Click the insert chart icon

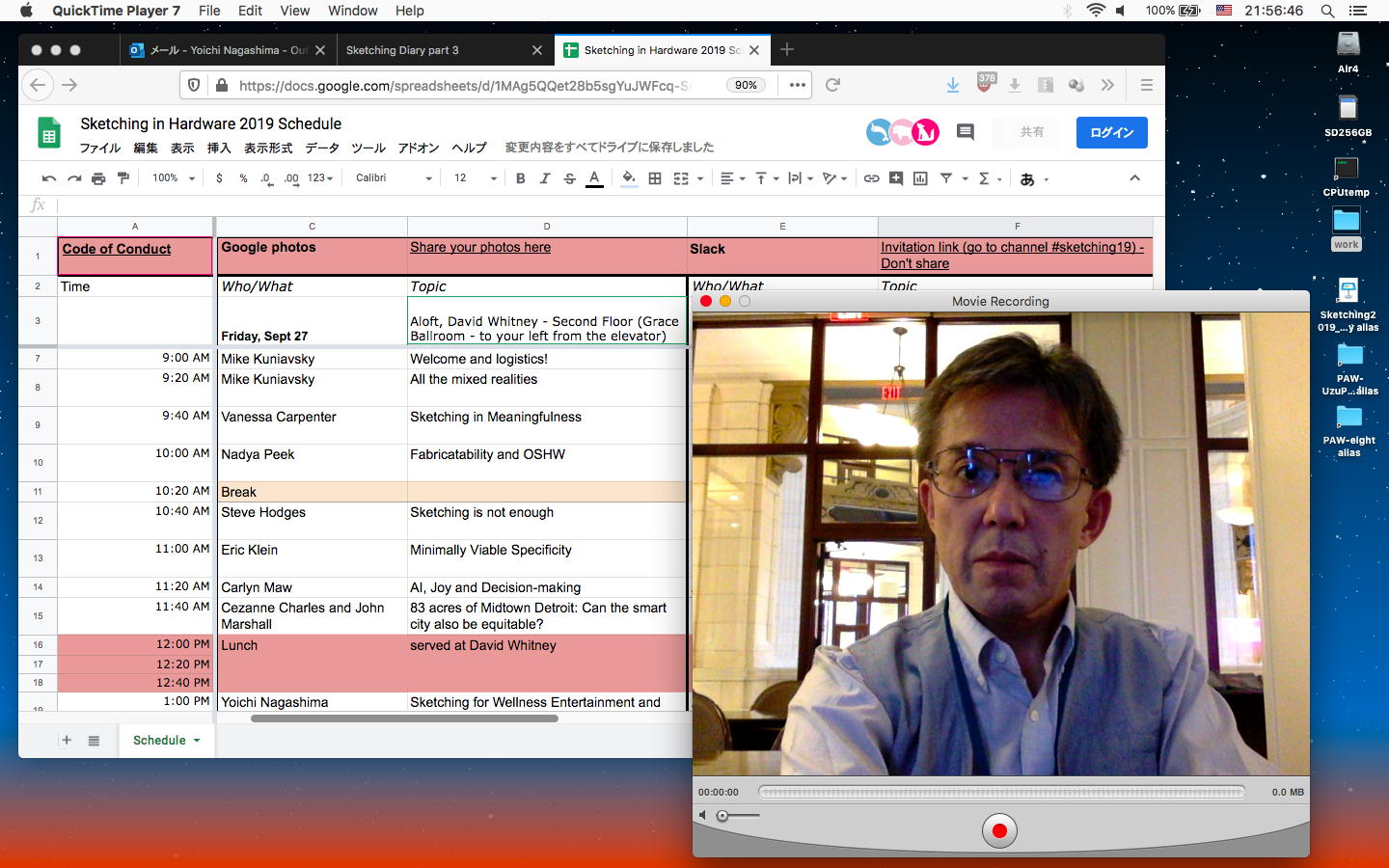[920, 178]
